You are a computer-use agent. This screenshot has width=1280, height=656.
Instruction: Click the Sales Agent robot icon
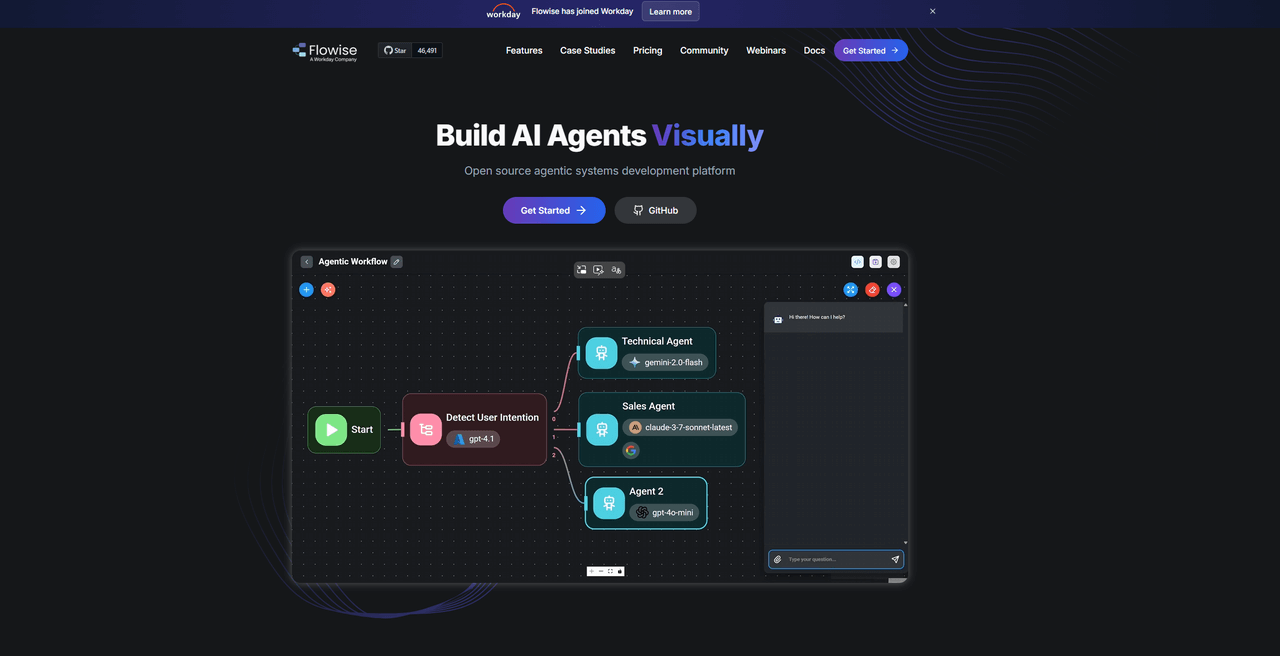[x=601, y=430]
